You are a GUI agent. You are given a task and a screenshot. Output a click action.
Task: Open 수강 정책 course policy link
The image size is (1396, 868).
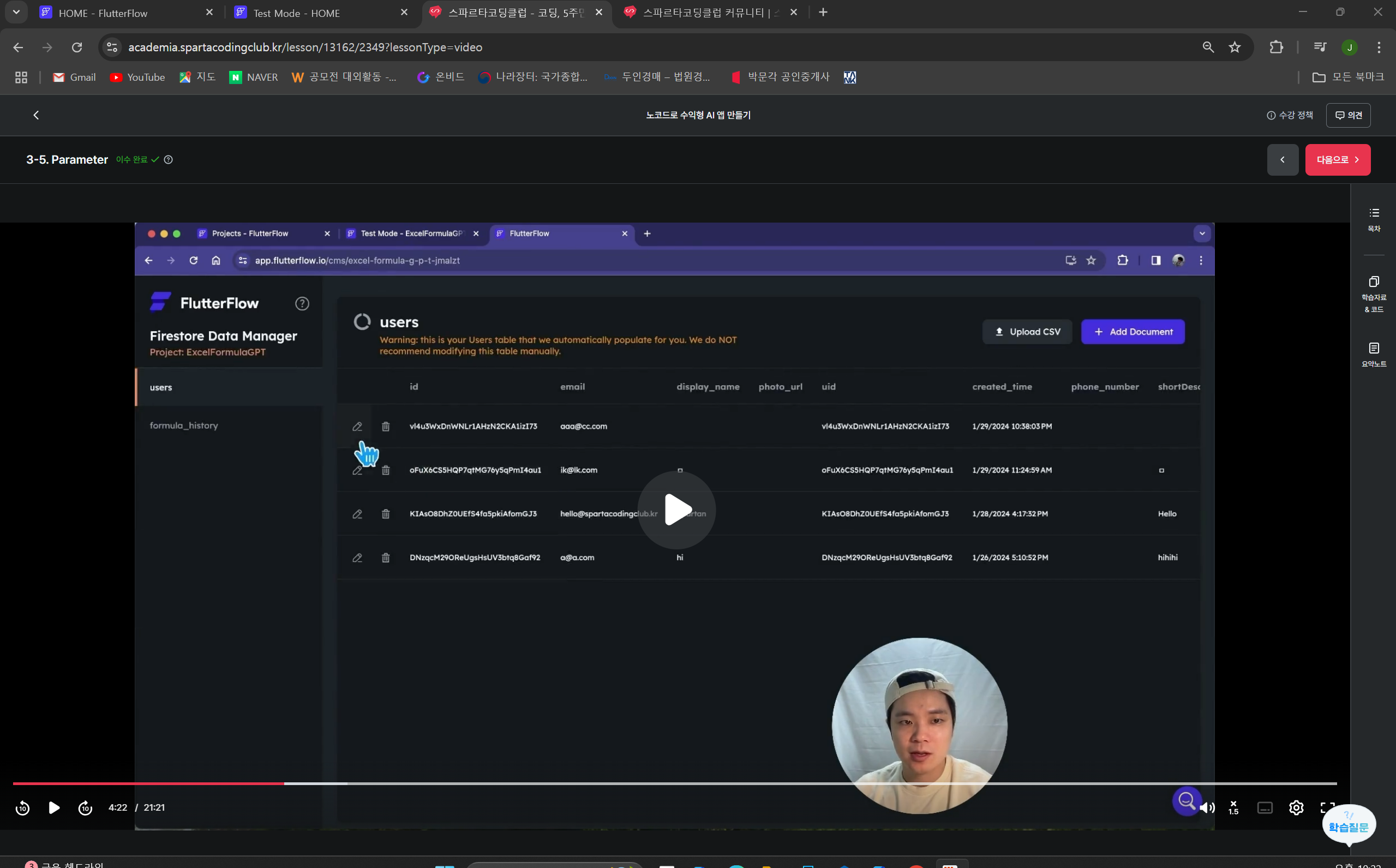[1290, 116]
